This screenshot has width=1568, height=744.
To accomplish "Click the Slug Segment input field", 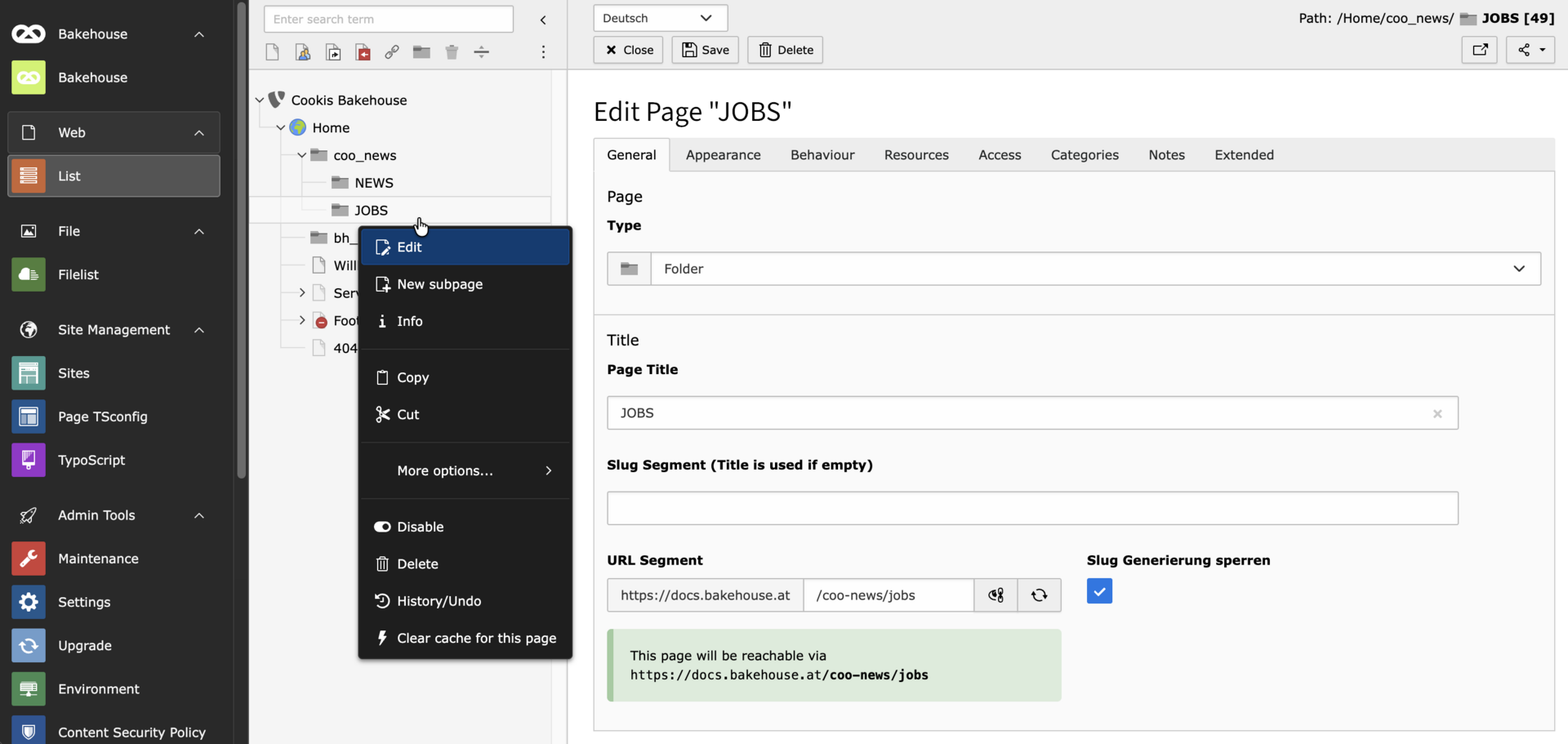I will coord(1032,508).
